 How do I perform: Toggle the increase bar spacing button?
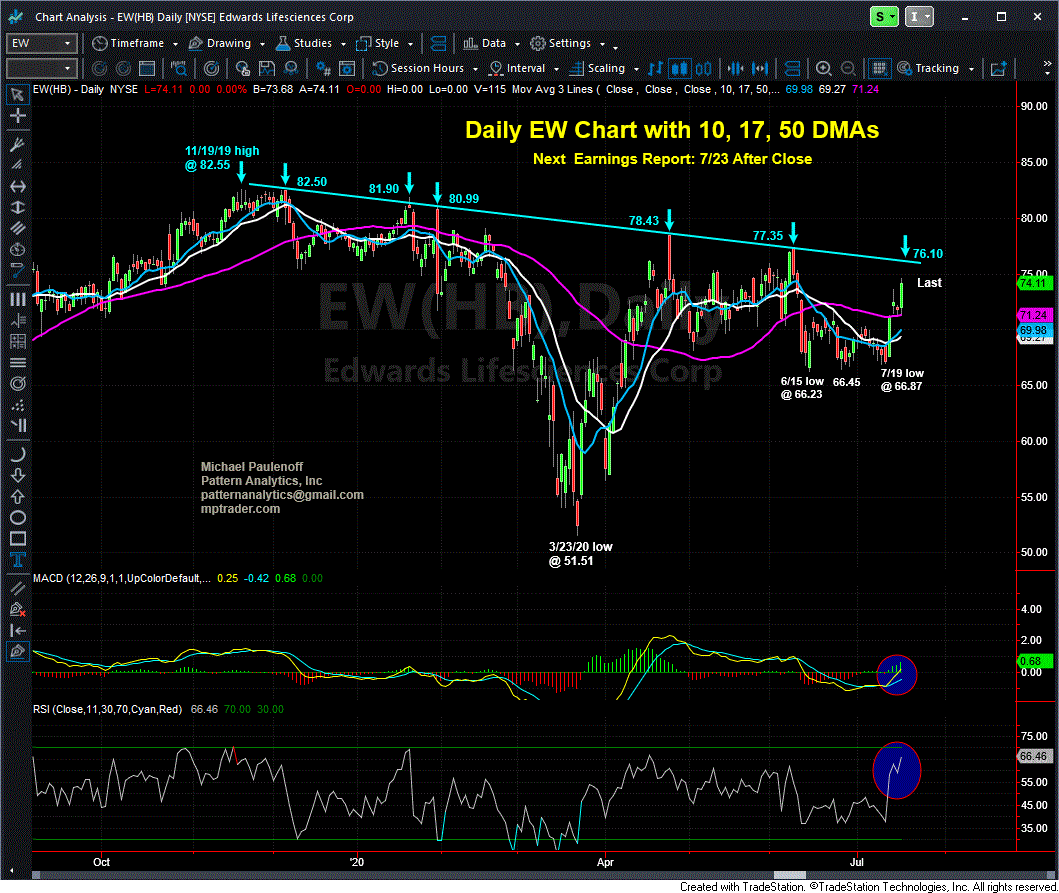tap(760, 68)
